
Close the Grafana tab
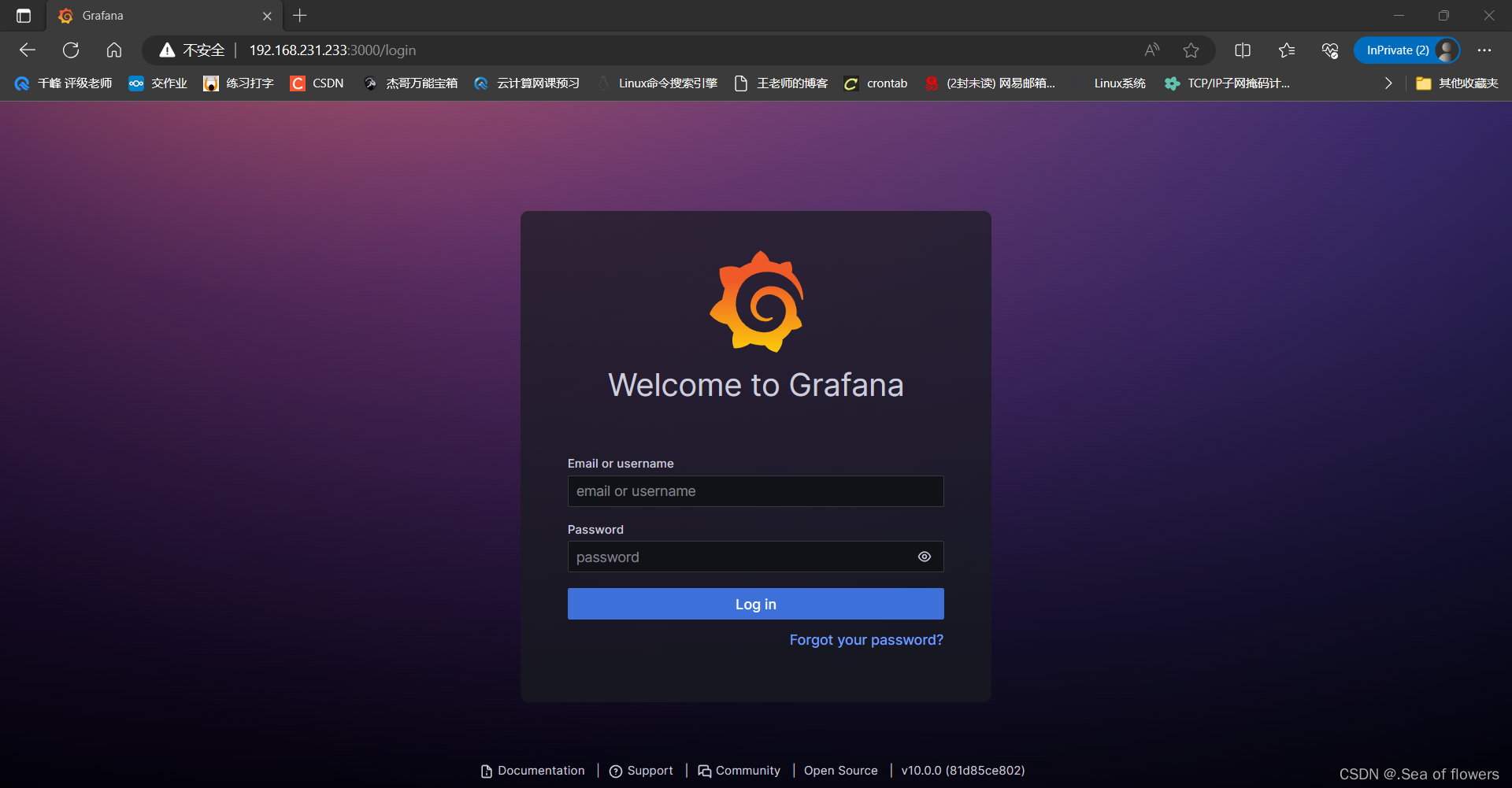267,16
